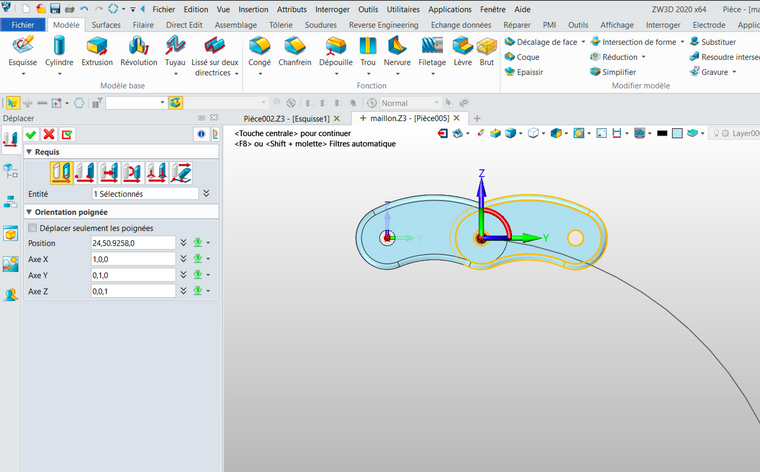Open the empty filter combo box

point(136,103)
